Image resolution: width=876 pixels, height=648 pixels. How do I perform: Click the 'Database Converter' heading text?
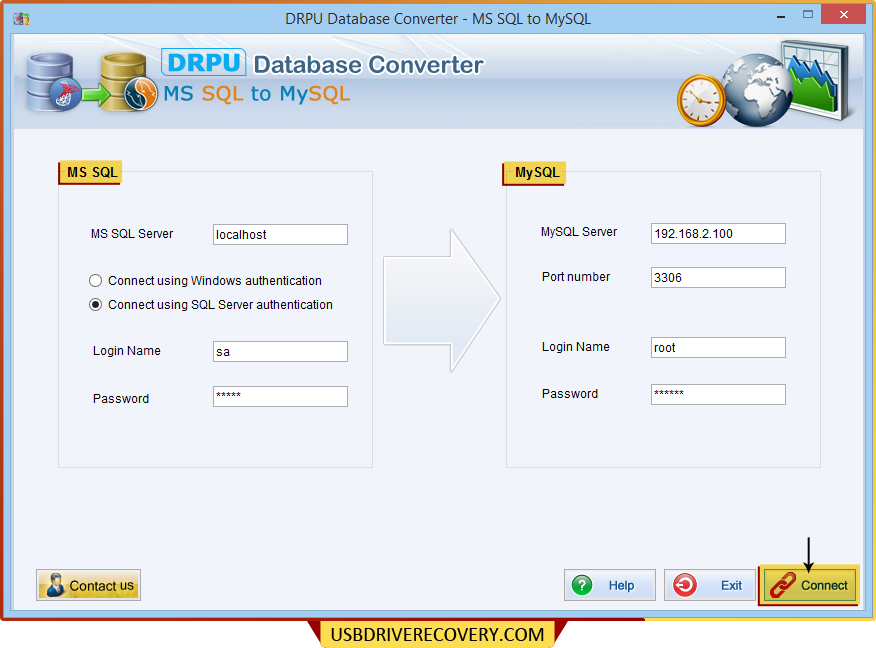click(x=368, y=65)
